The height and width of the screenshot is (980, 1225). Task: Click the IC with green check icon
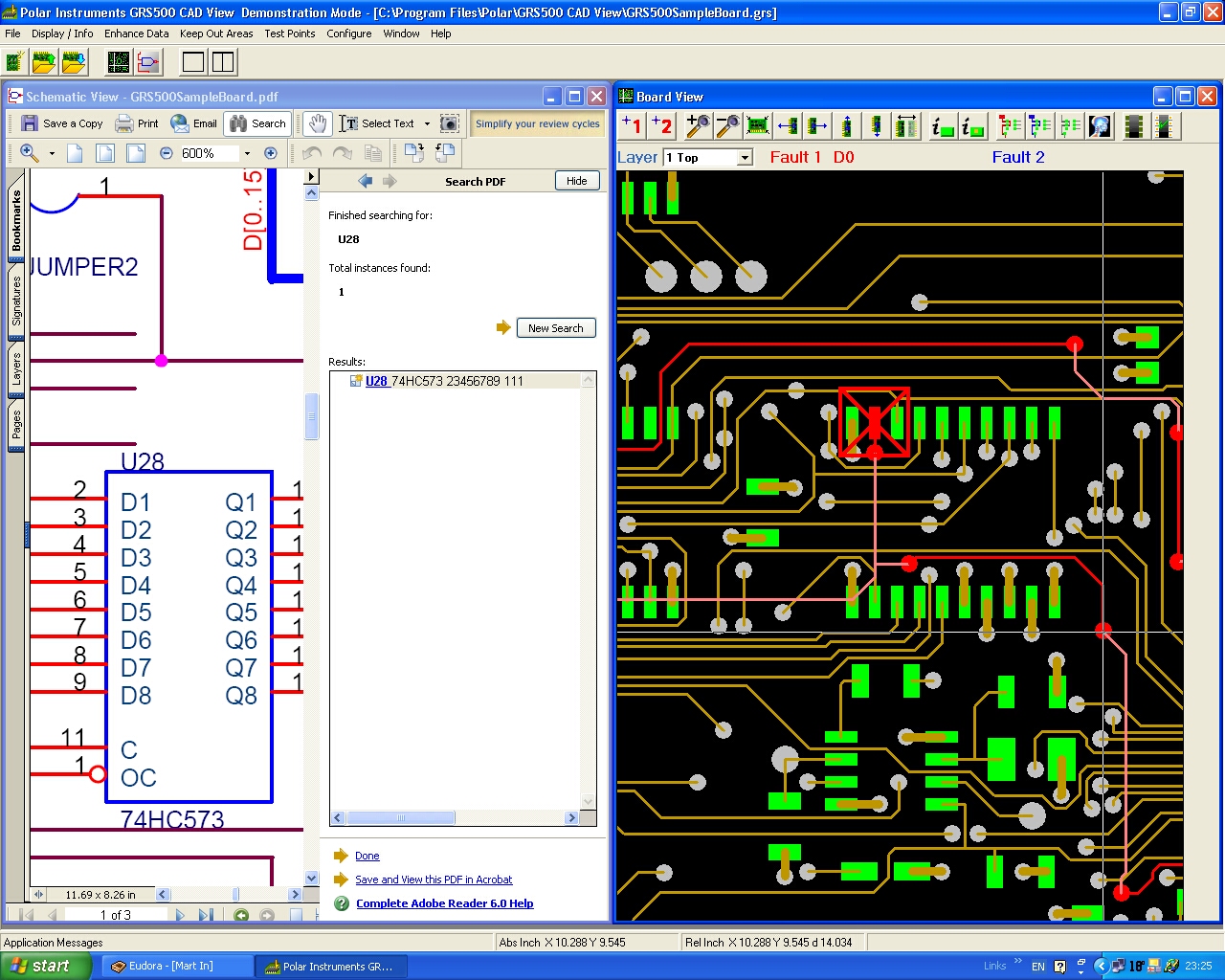tap(1165, 125)
